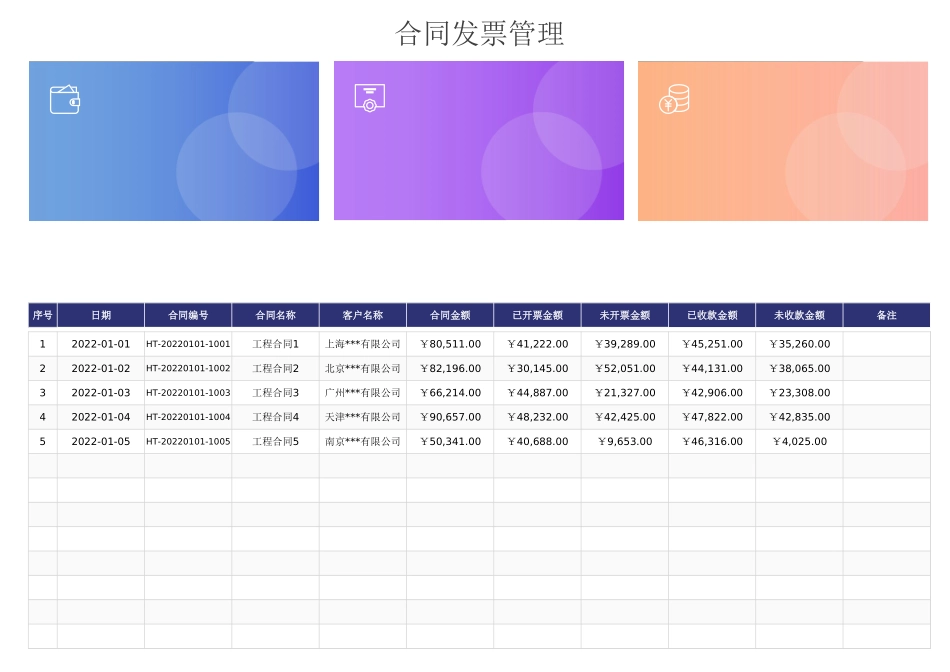Select contract number HT-20220101-1001
The width and height of the screenshot is (950, 672).
[188, 344]
